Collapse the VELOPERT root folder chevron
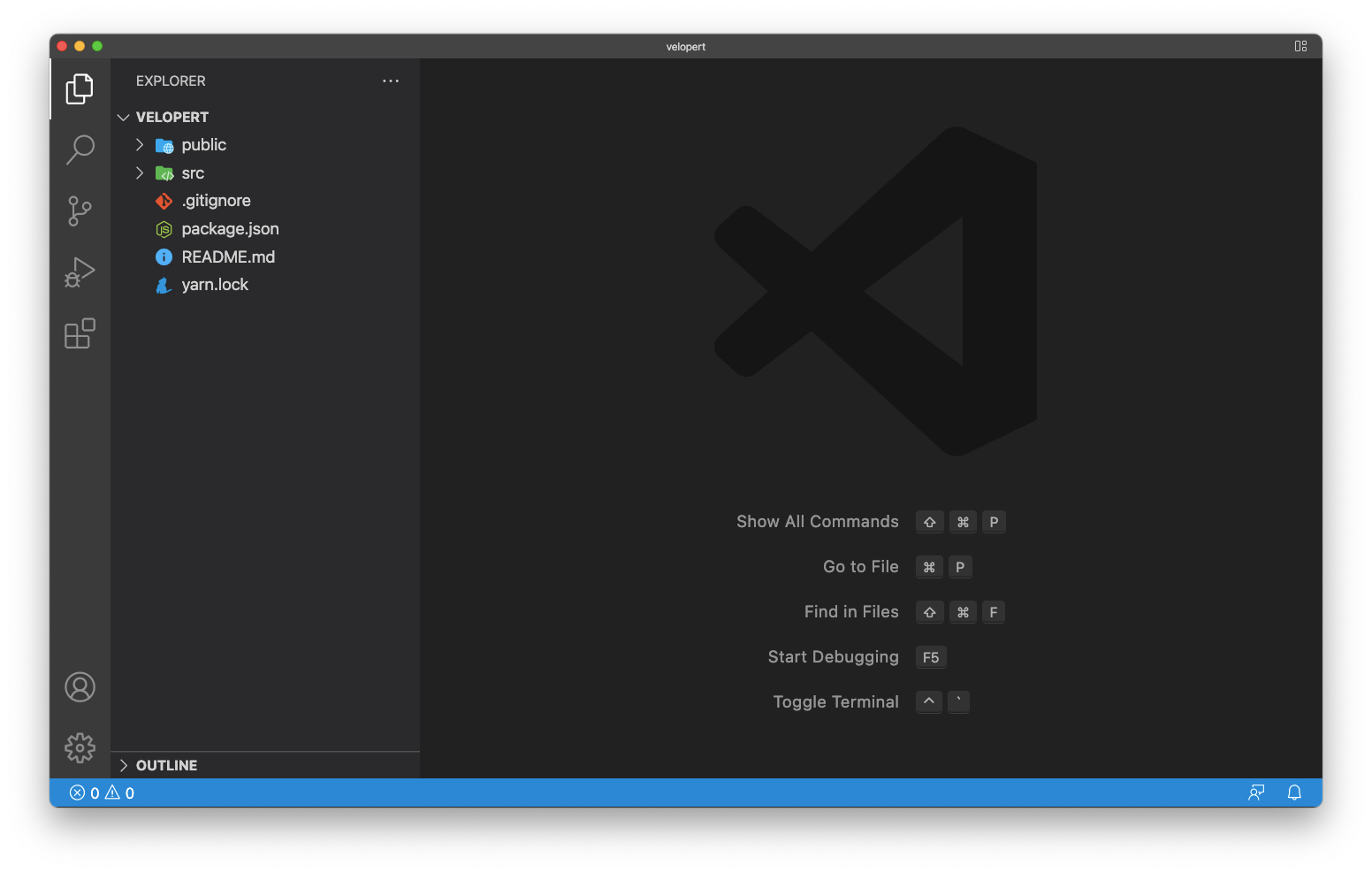 (124, 118)
